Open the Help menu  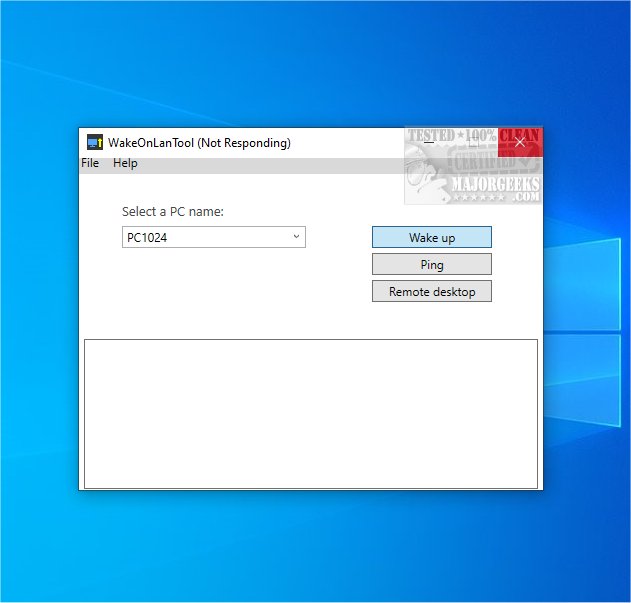[x=125, y=163]
